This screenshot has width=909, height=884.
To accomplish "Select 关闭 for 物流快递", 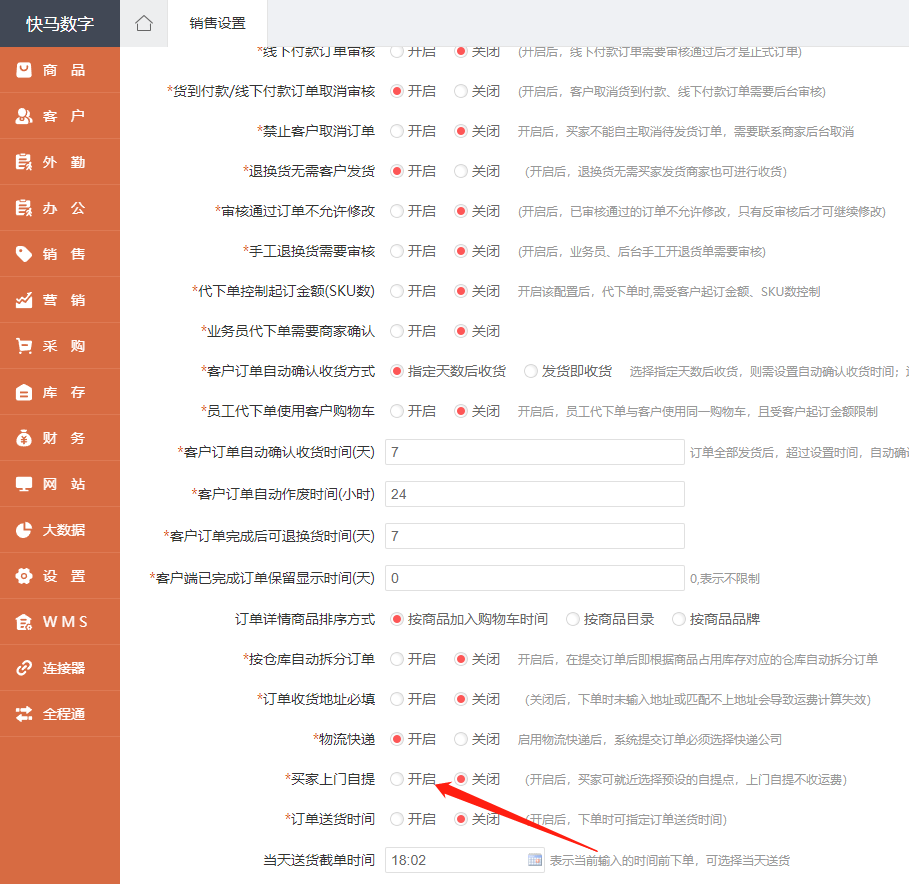I will (x=461, y=739).
